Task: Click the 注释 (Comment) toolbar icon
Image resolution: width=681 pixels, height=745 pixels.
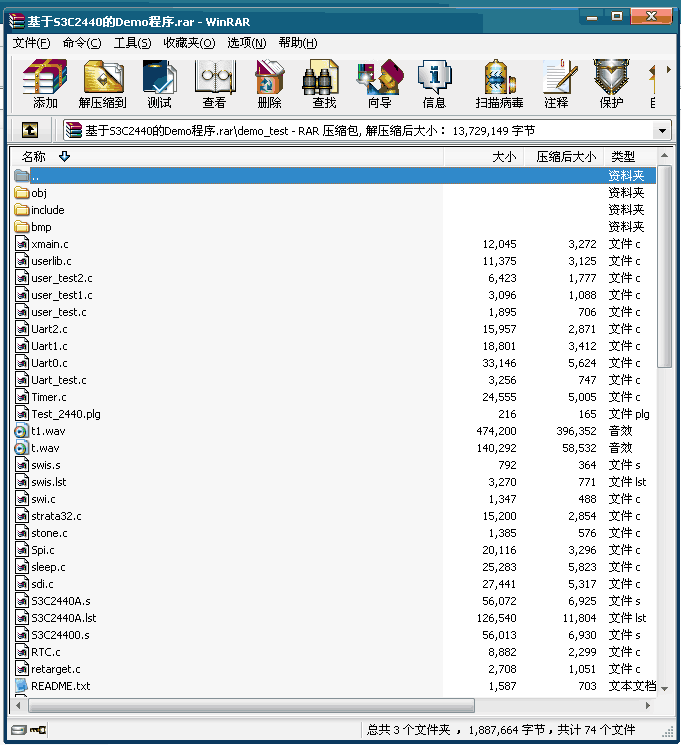Action: point(560,77)
